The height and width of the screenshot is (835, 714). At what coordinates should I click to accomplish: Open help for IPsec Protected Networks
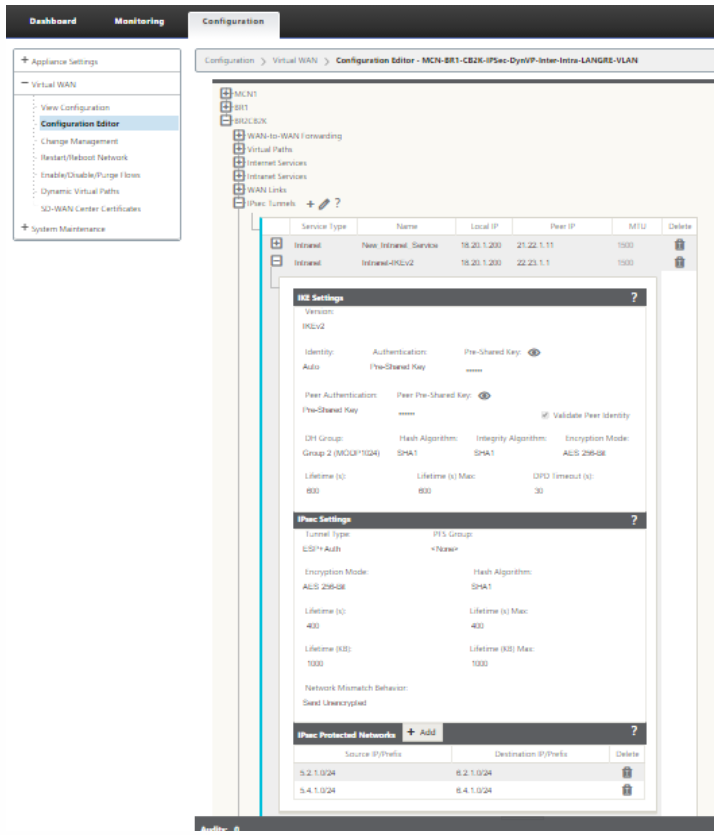[634, 731]
